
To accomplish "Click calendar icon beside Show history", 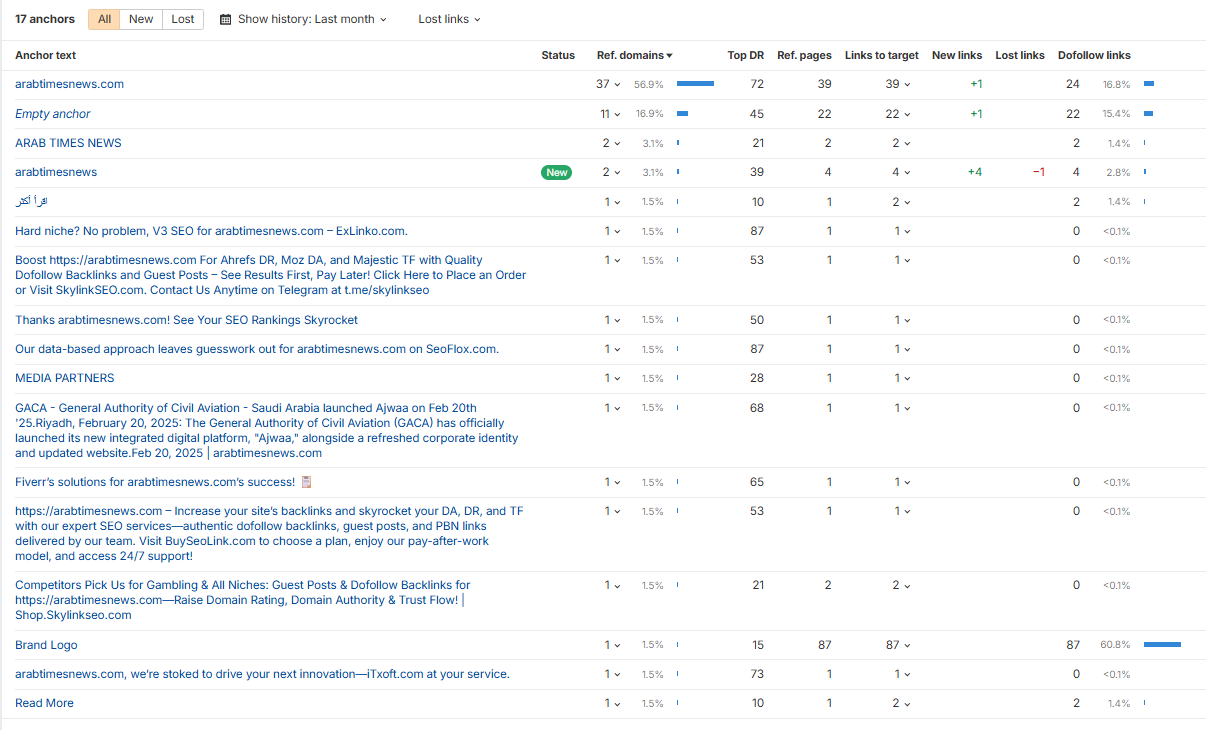I will pyautogui.click(x=225, y=19).
